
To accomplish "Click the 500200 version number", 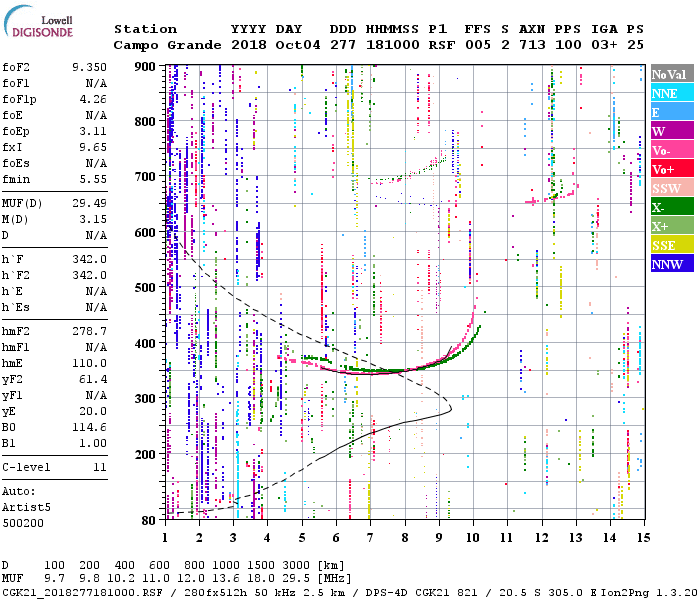I will click(23, 523).
